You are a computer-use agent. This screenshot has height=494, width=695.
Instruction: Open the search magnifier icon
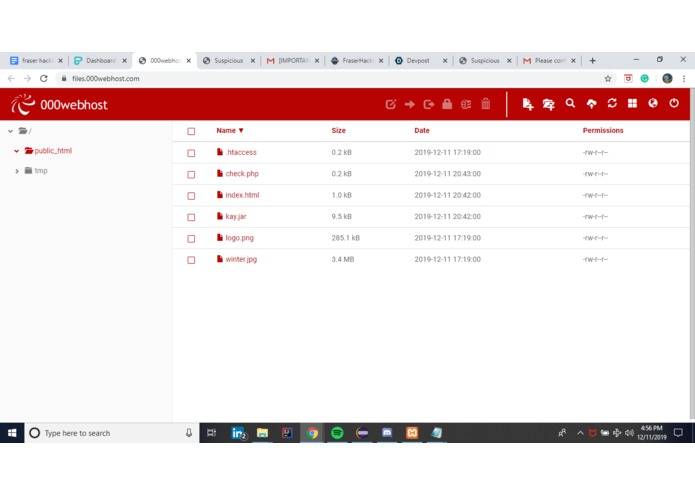pos(570,103)
